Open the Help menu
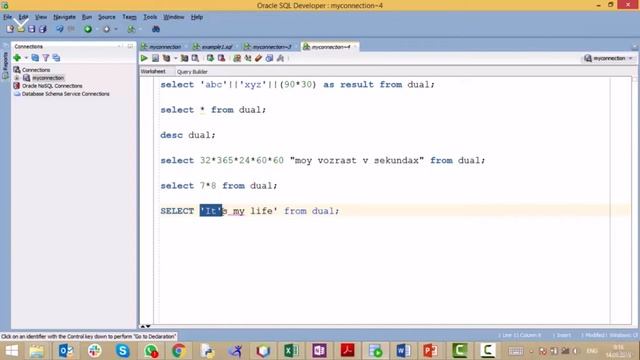This screenshot has width=640, height=360. 197,17
